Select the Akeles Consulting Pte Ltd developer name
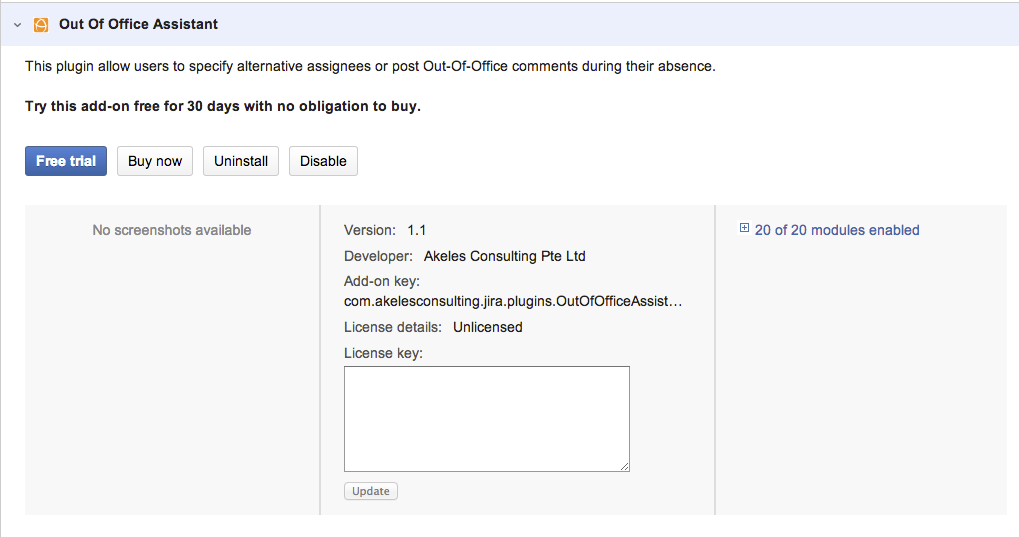The width and height of the screenshot is (1019, 537). pos(504,256)
